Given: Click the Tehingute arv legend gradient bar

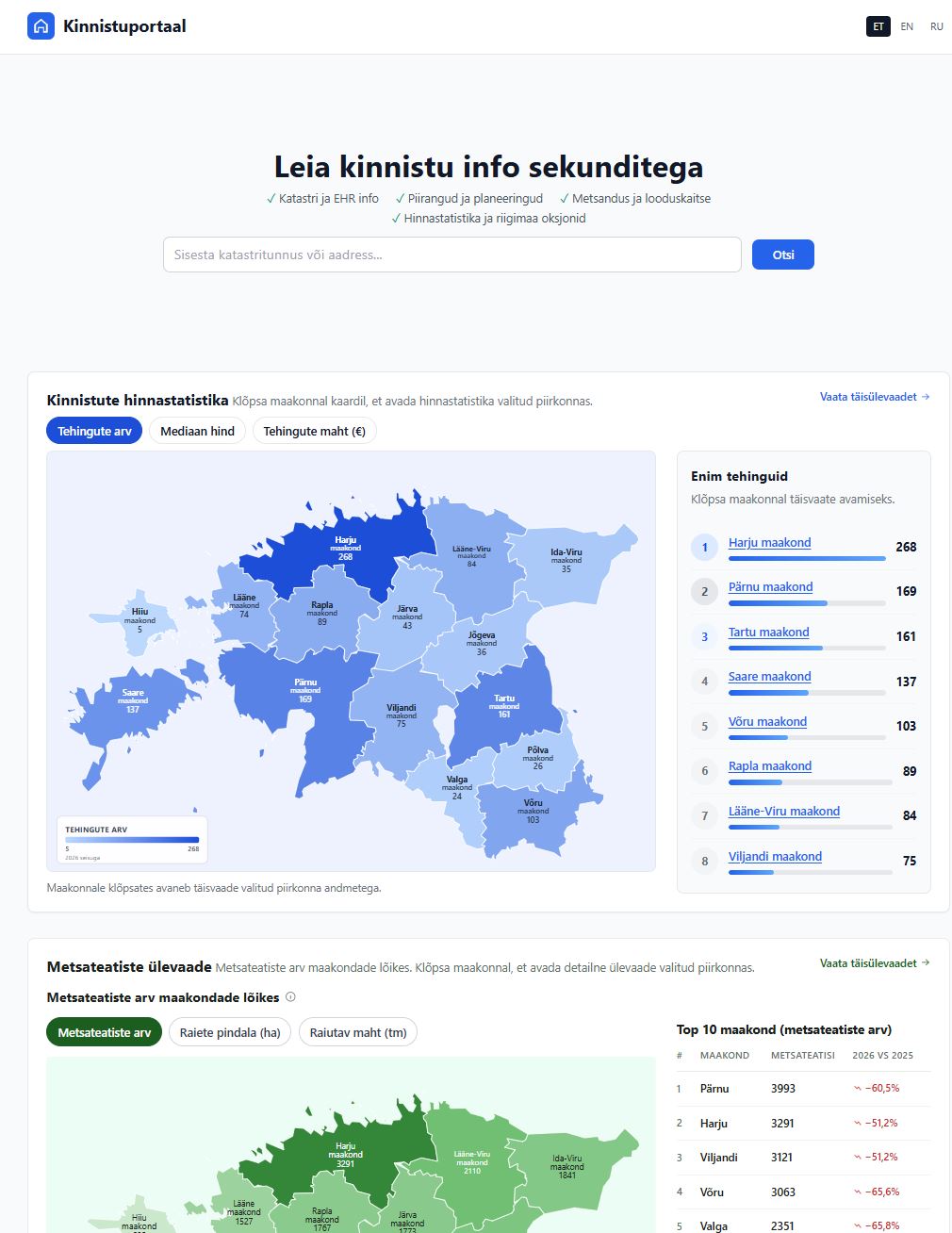Looking at the screenshot, I should click(x=132, y=840).
